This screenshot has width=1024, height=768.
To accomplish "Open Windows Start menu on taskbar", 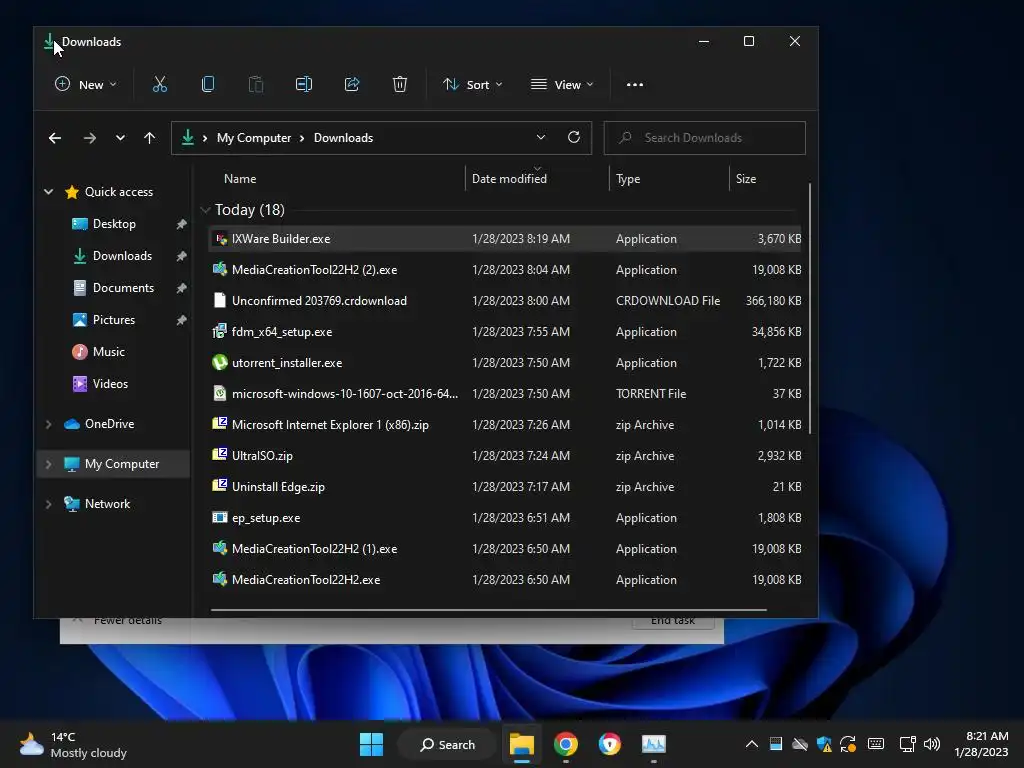I will click(372, 744).
